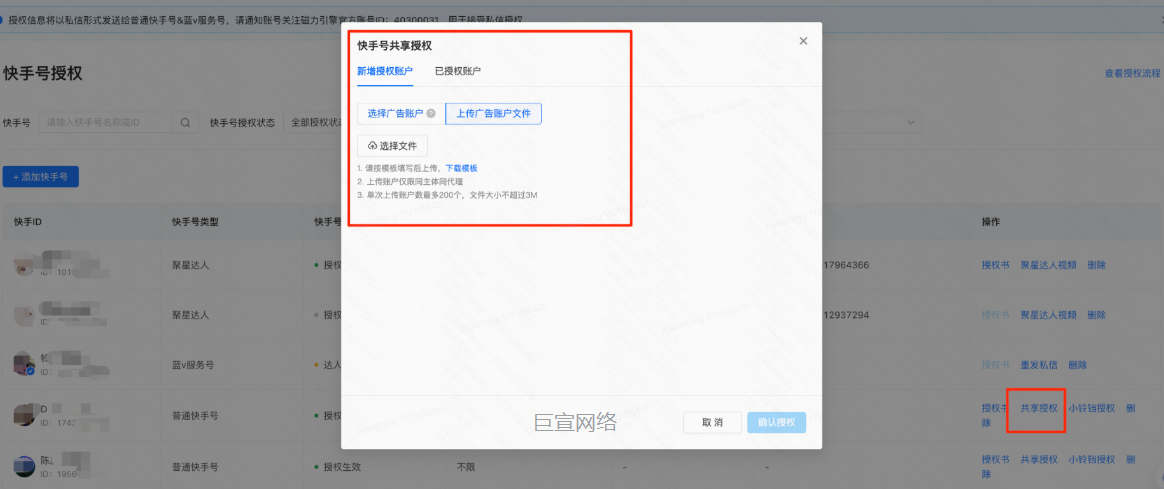
Task: Click the help icon beside 选择广告账户
Action: 431,114
